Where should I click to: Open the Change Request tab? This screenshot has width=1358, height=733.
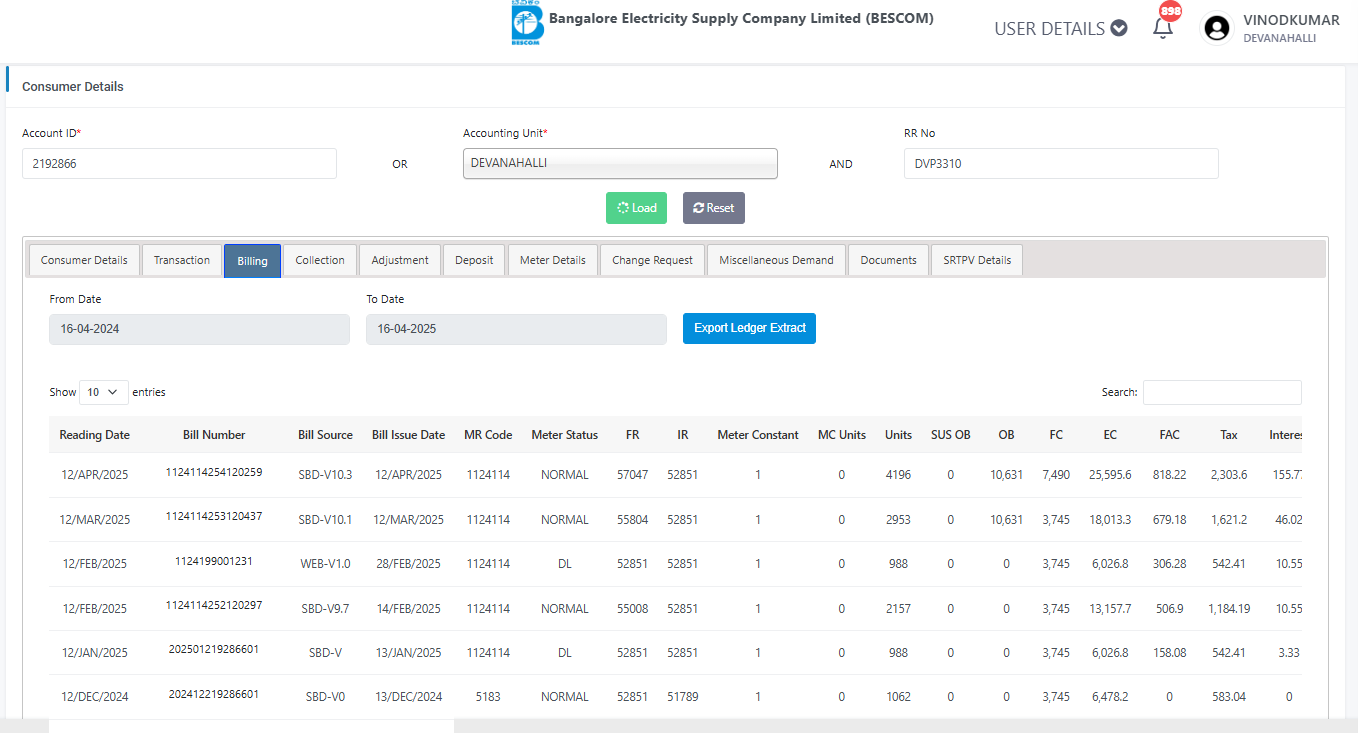pos(652,260)
